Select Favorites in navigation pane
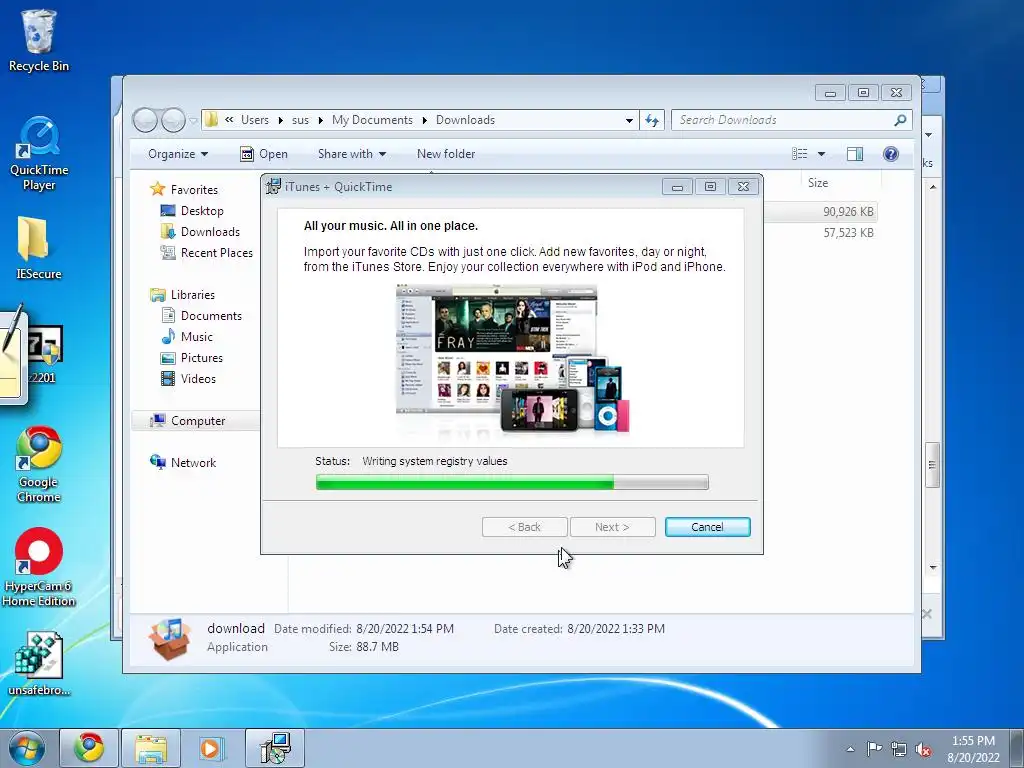1024x768 pixels. click(193, 189)
